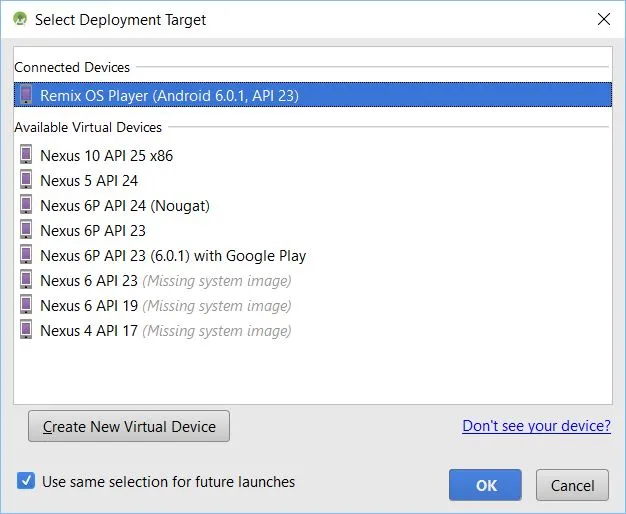Click device icon beside Nexus 4 API 17
Screen dimensions: 626x514
point(26,330)
